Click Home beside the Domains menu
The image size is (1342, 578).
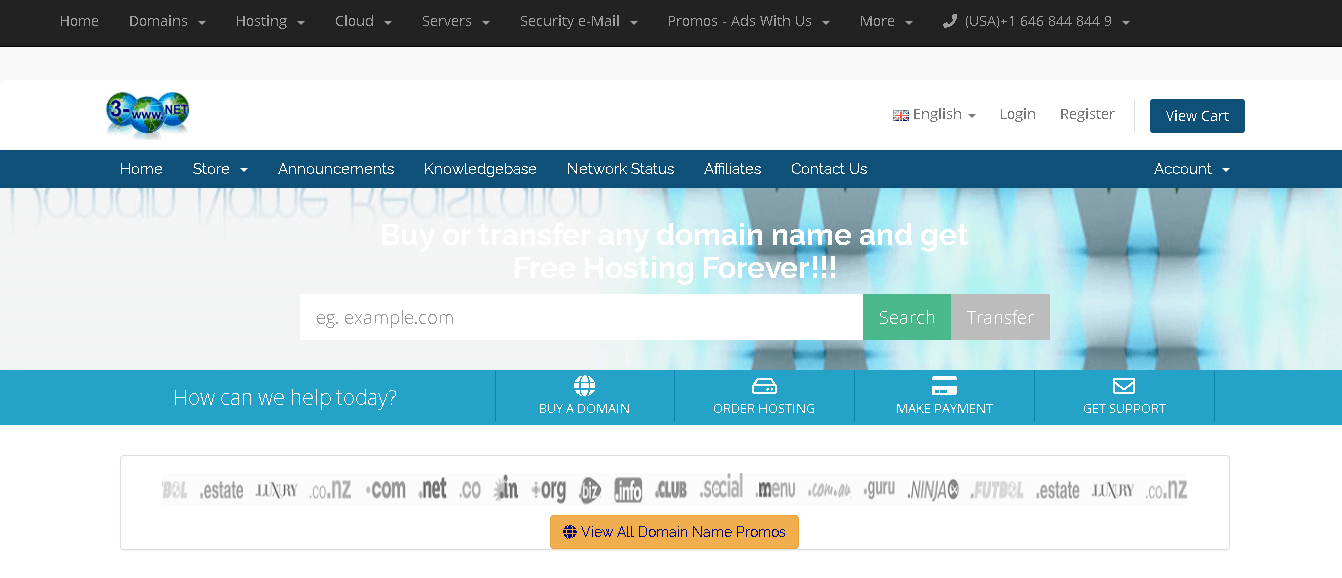(x=79, y=21)
